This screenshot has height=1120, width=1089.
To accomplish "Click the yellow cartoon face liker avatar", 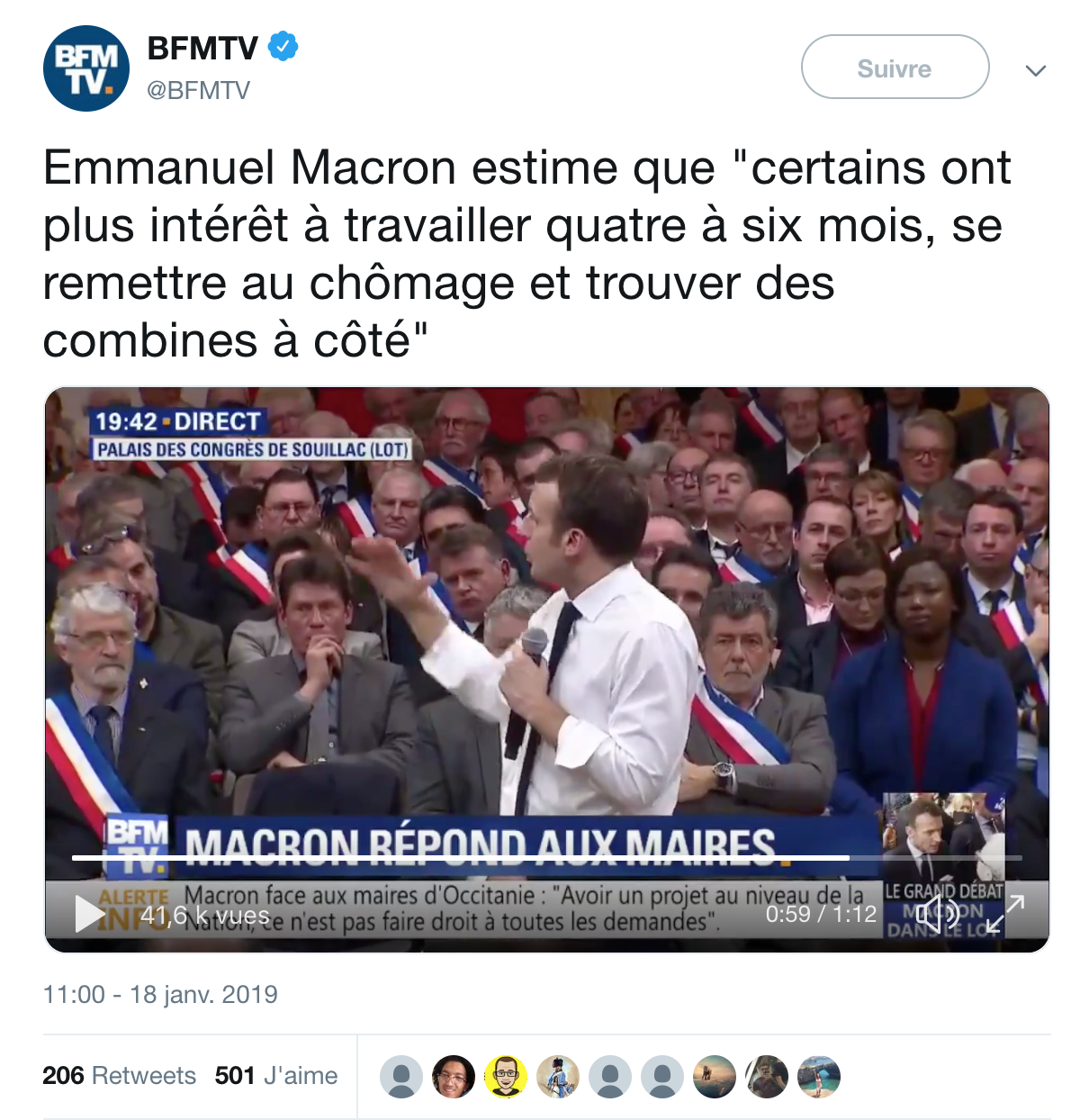I will click(506, 1077).
